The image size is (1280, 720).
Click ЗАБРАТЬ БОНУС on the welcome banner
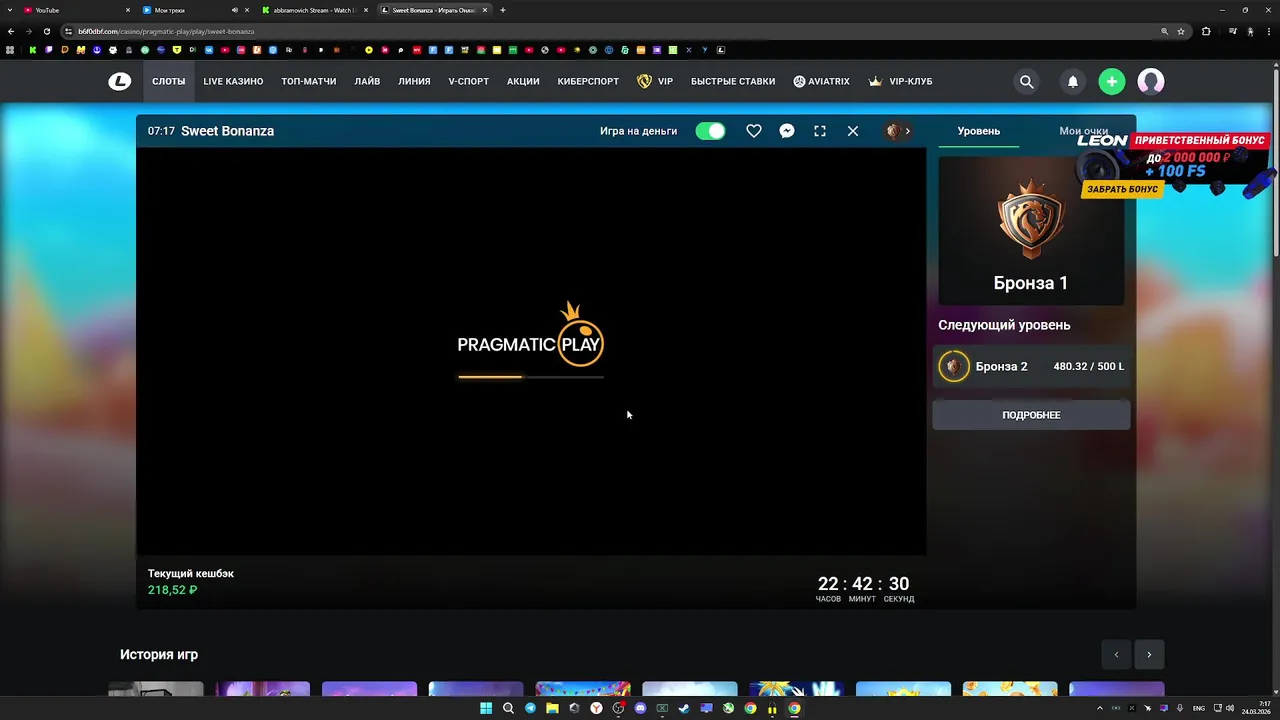click(1122, 189)
